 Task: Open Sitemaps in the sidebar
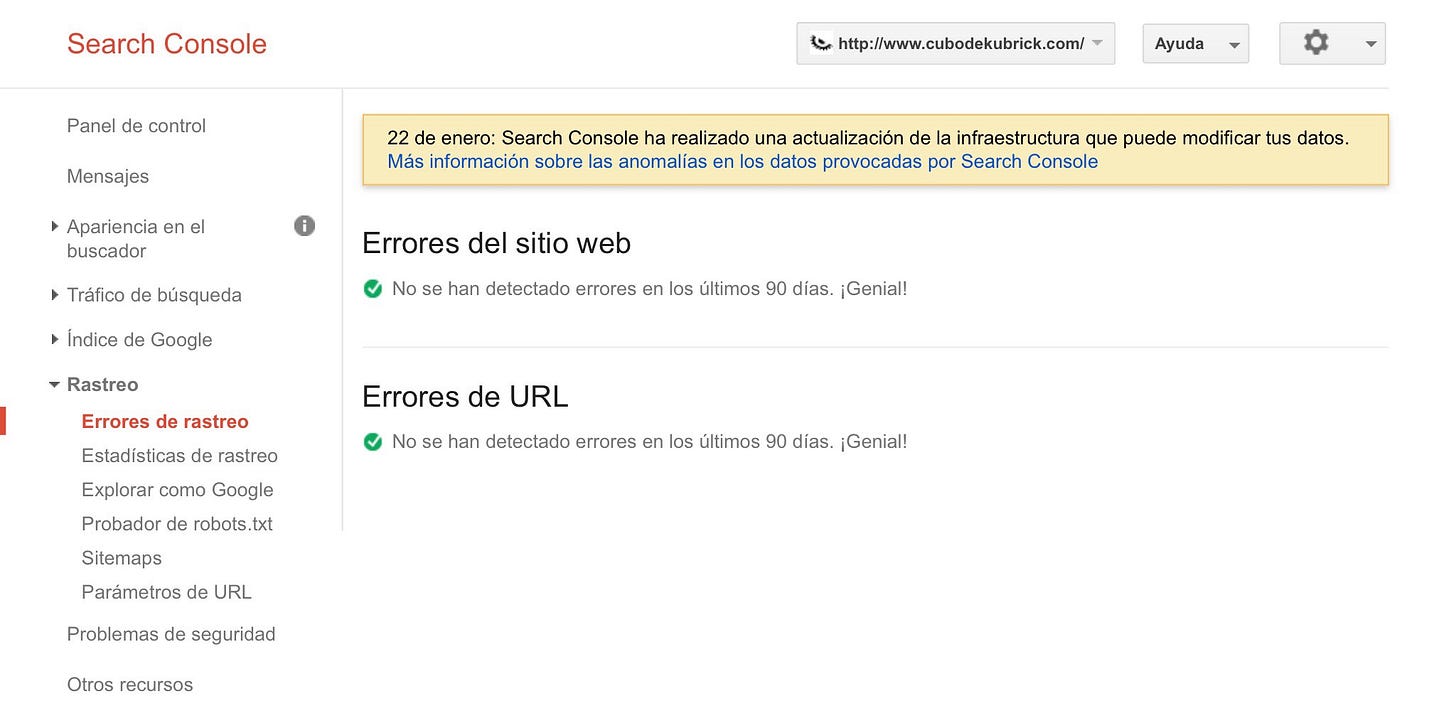[122, 558]
